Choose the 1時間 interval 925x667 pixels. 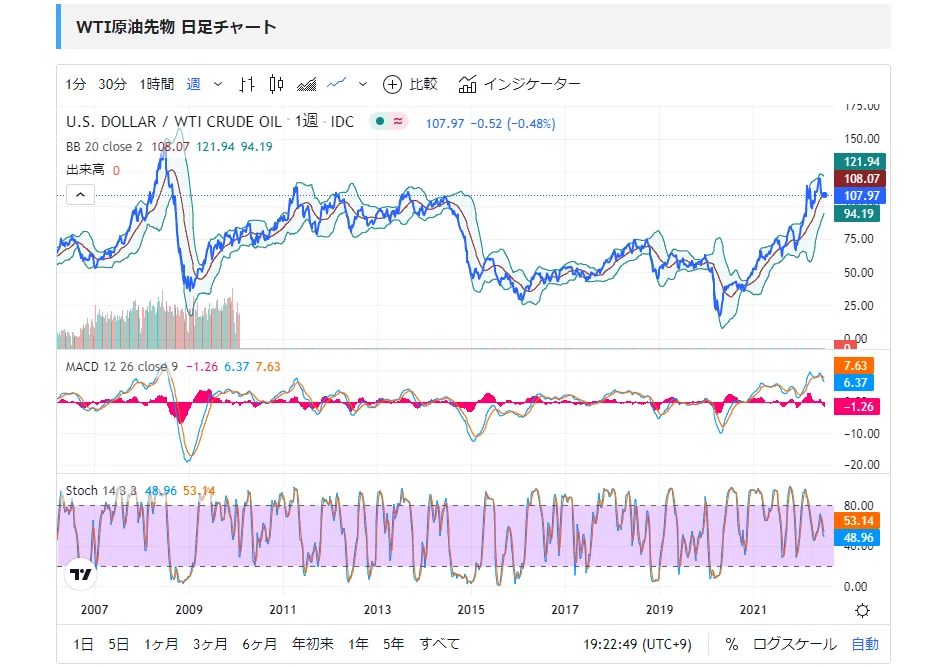pyautogui.click(x=157, y=84)
